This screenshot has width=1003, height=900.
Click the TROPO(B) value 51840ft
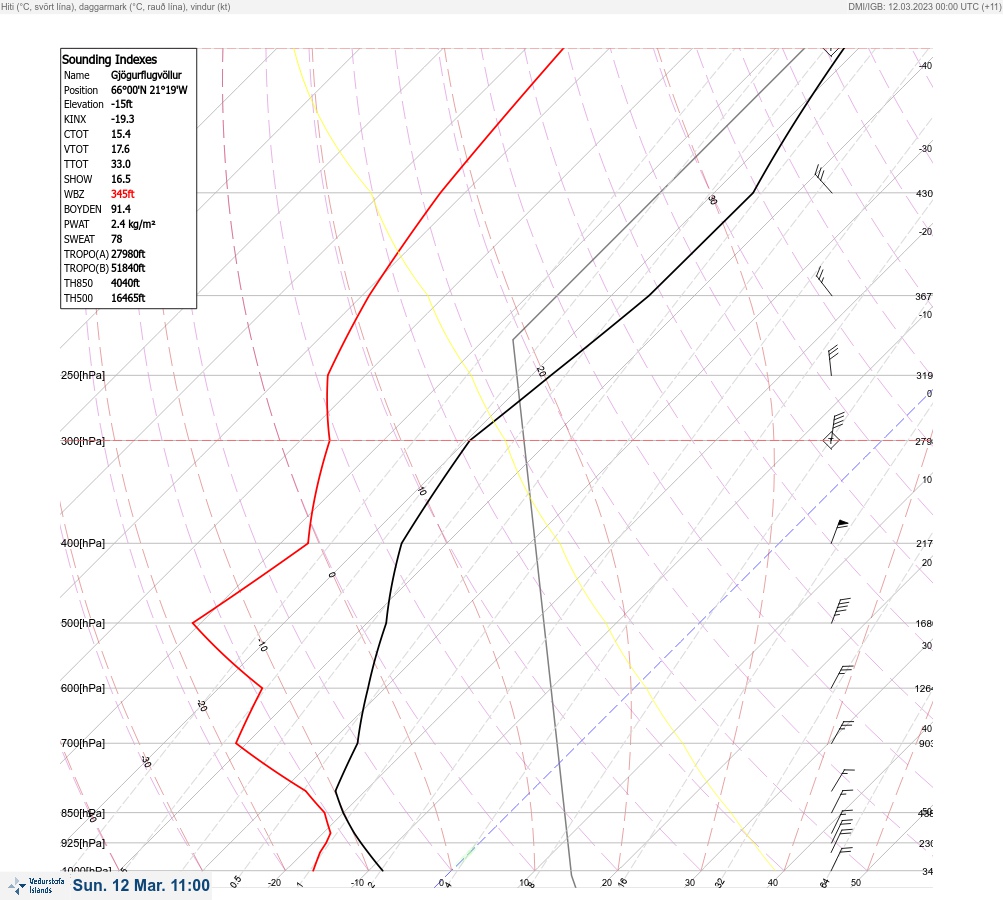click(128, 268)
